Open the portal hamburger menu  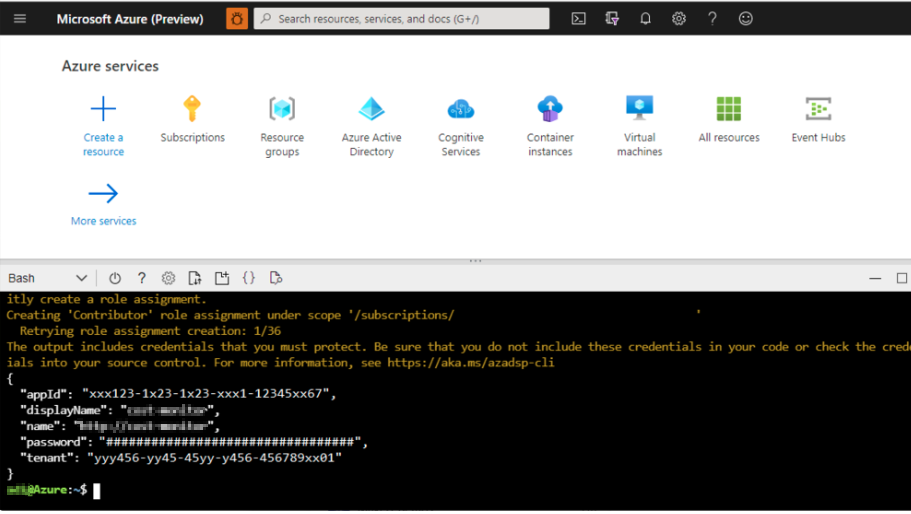click(x=20, y=19)
